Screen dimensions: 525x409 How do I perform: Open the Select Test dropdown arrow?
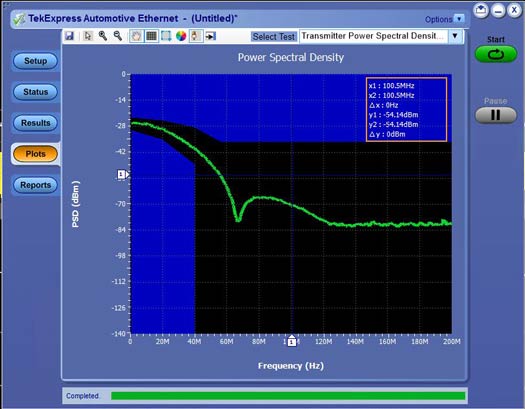tap(455, 36)
